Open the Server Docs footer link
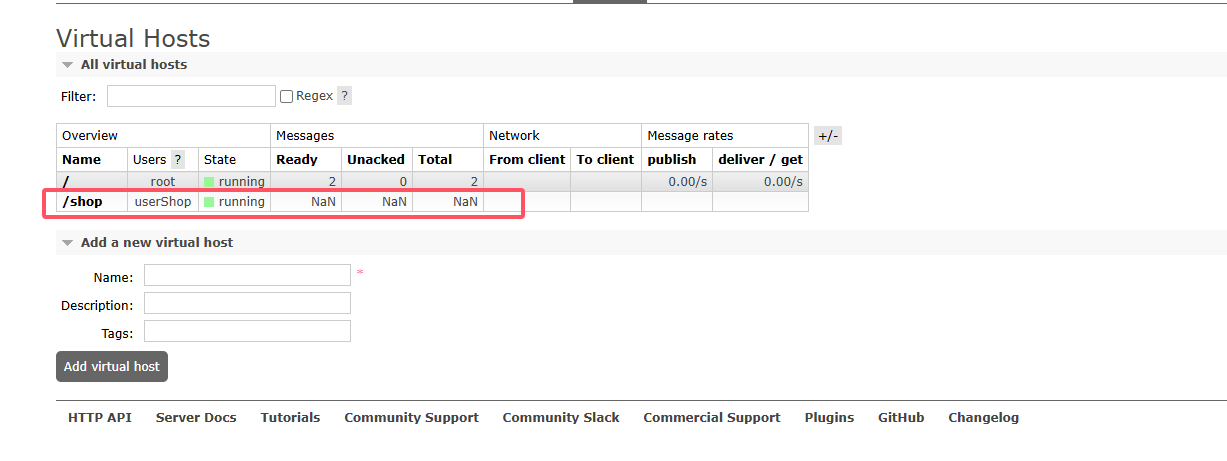 [x=196, y=418]
